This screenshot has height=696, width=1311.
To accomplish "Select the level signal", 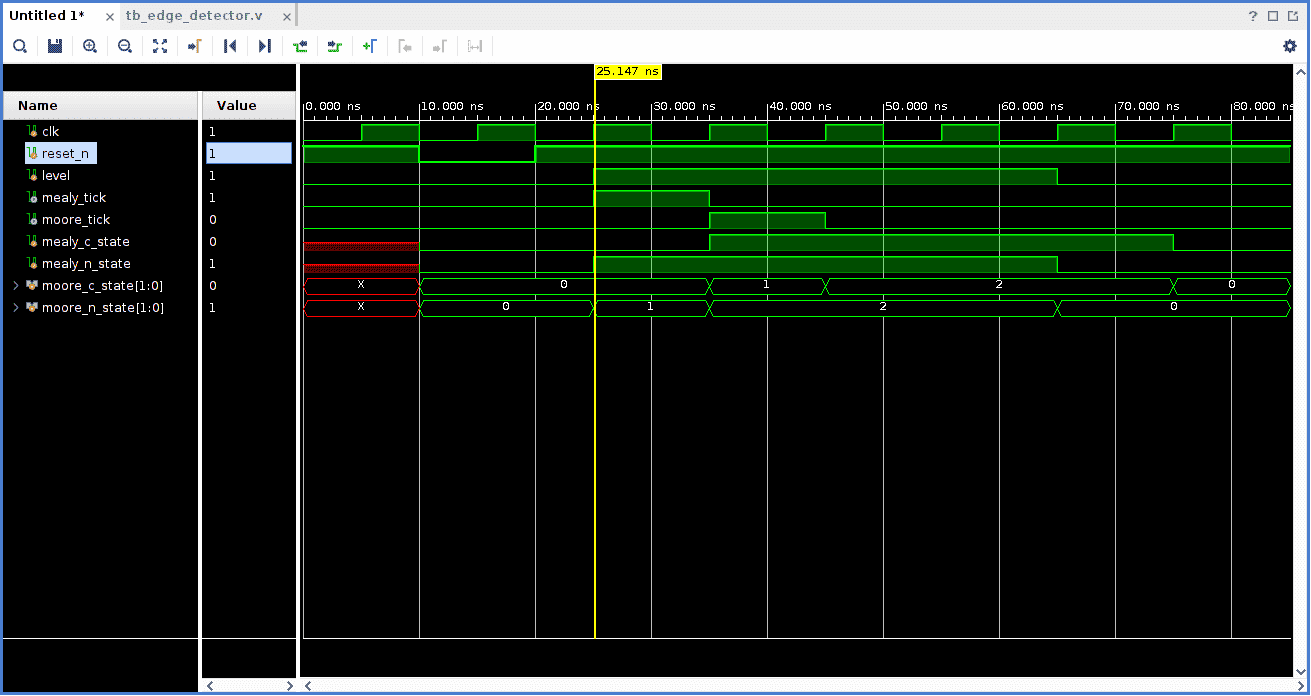I will (x=56, y=176).
